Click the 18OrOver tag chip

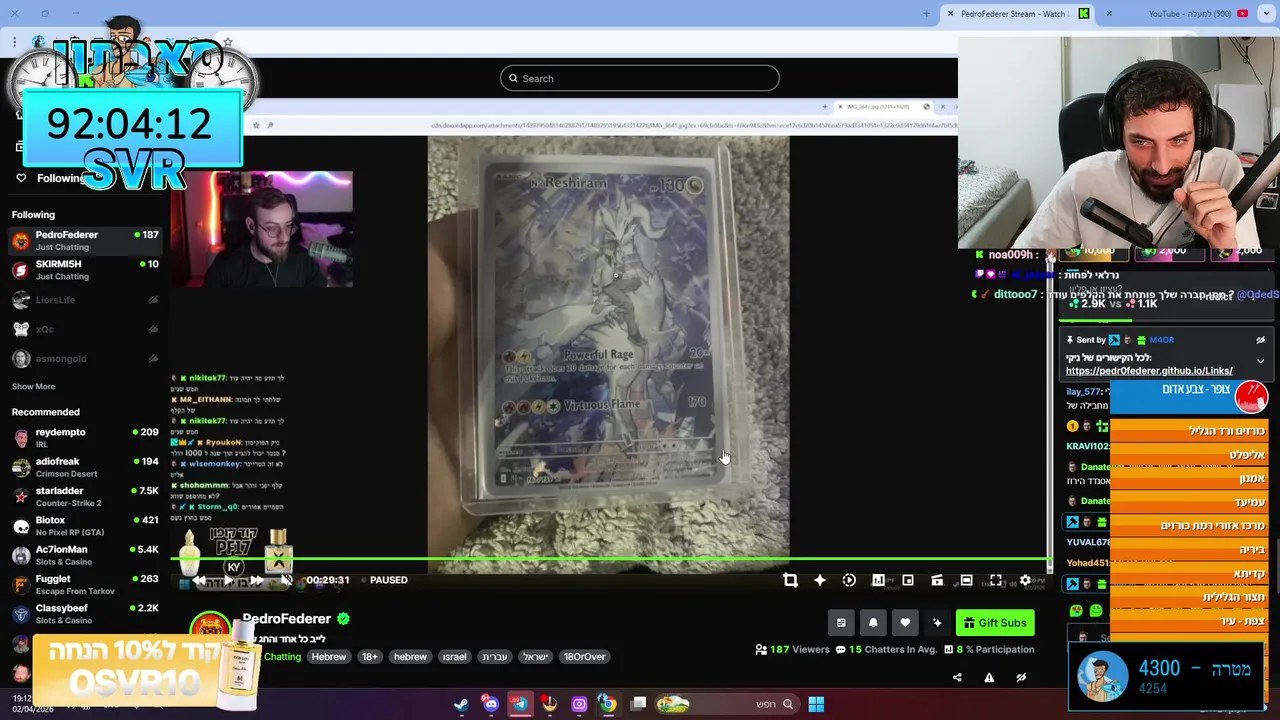coord(584,657)
